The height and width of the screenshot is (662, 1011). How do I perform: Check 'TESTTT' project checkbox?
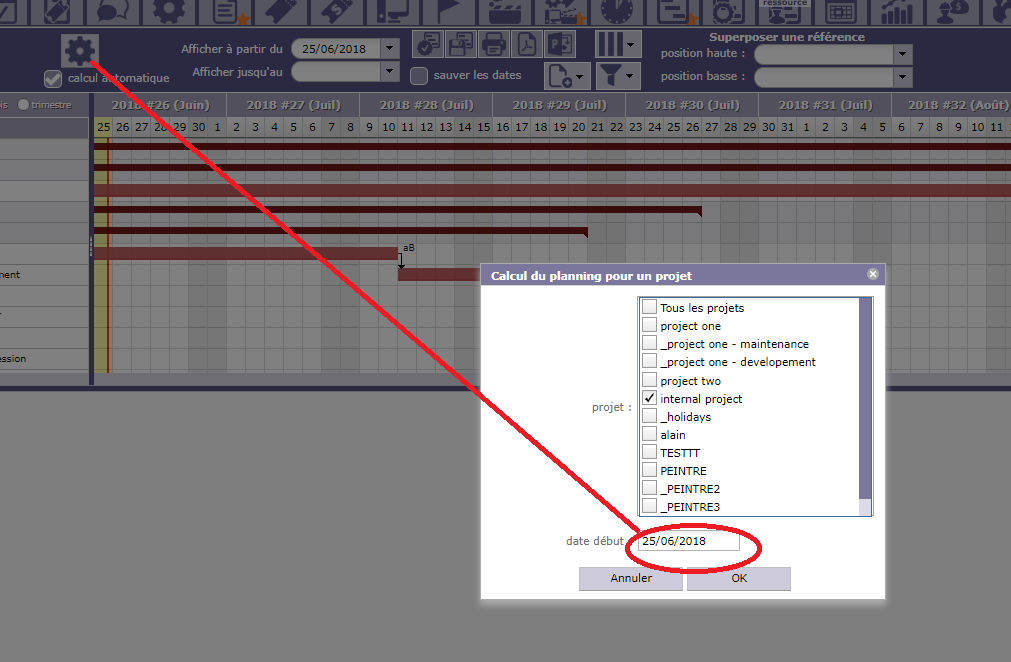[649, 452]
